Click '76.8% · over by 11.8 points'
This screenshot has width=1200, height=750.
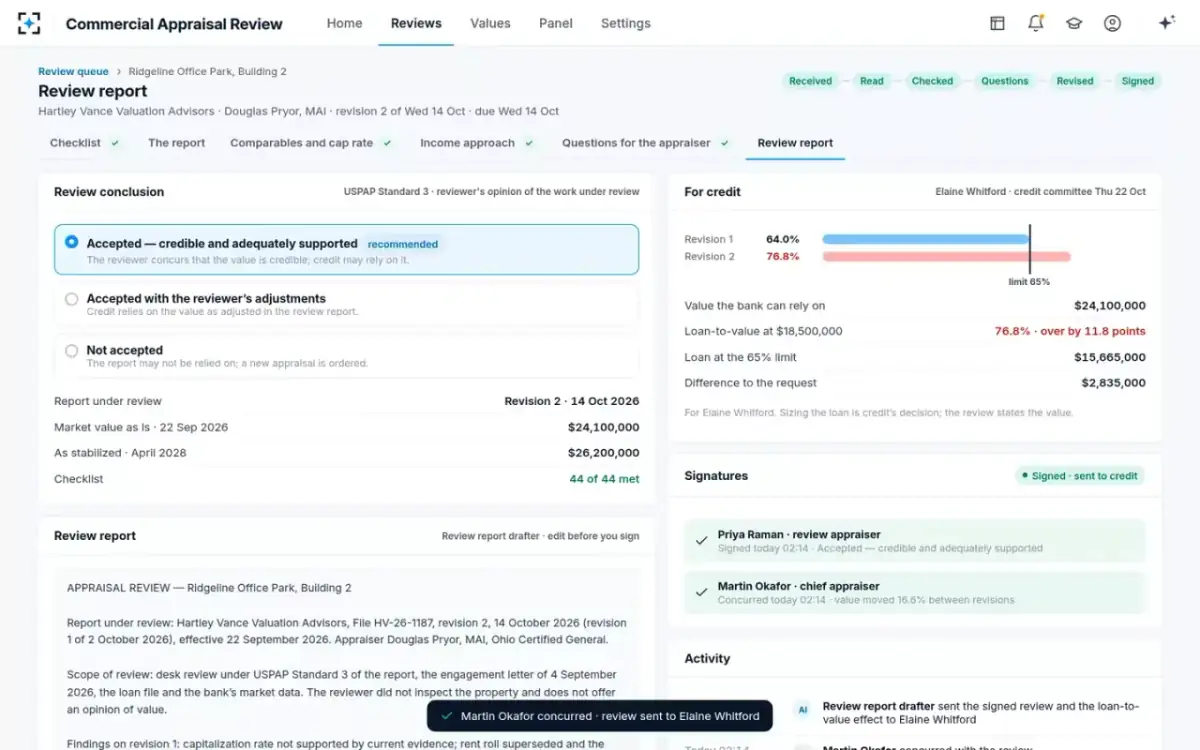coord(1070,331)
